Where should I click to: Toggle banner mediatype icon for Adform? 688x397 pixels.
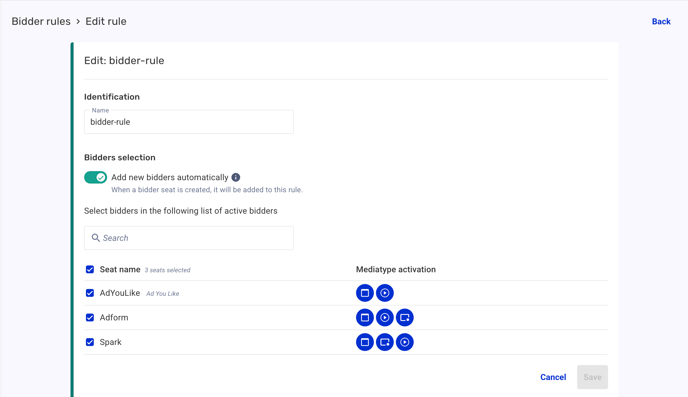(x=365, y=318)
